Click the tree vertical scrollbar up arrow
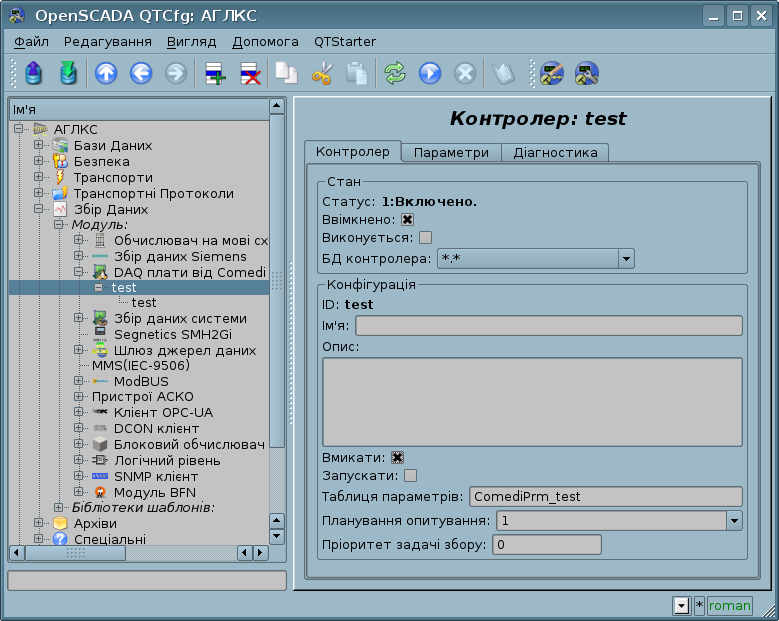Screen dimensions: 779x621 click(277, 106)
